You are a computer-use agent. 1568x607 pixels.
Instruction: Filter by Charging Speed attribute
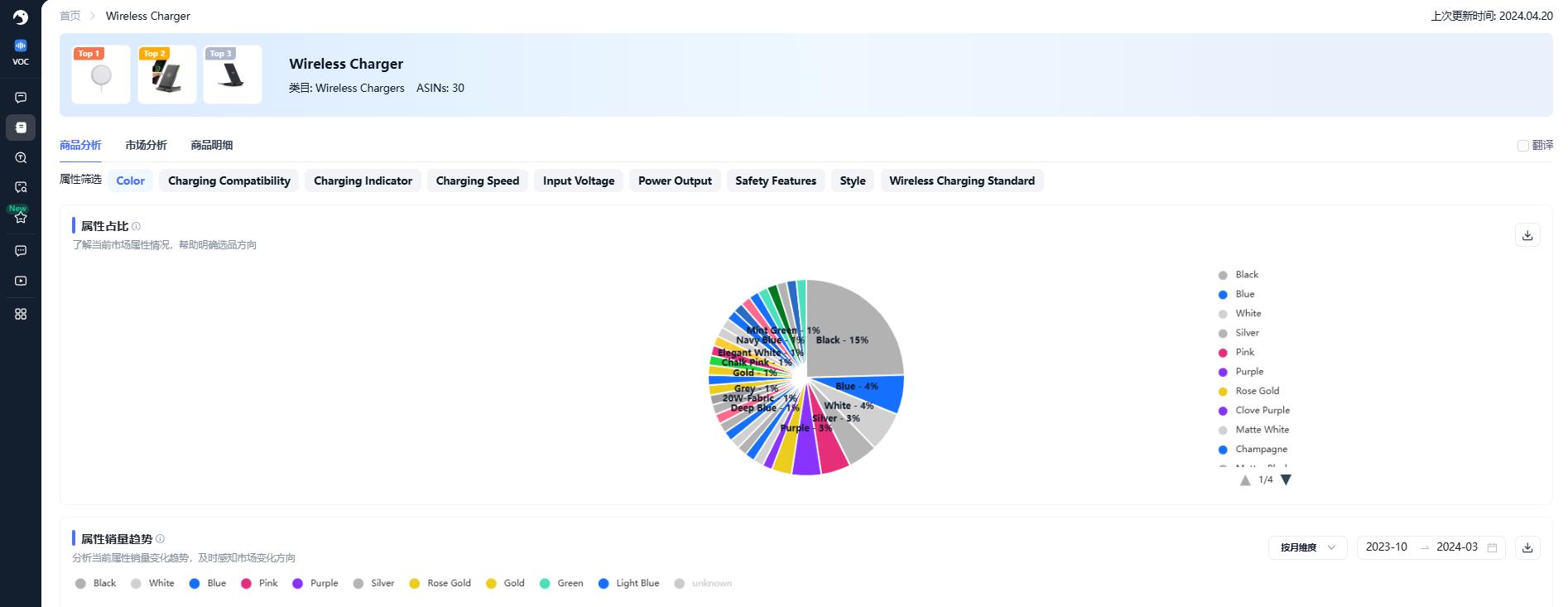tap(477, 181)
